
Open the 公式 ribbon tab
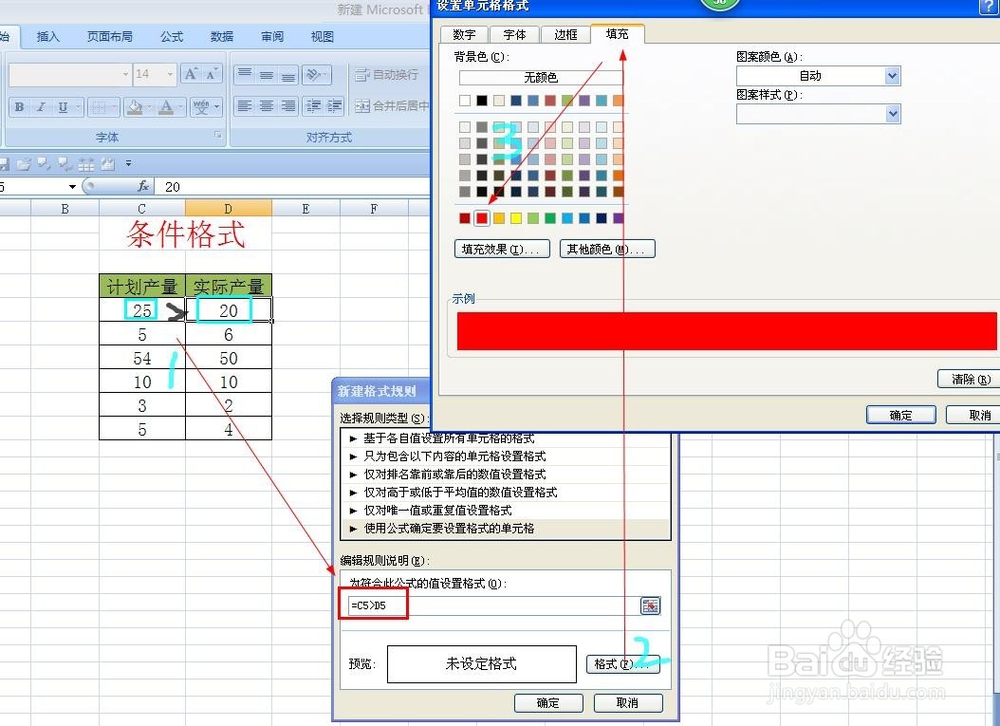[172, 37]
